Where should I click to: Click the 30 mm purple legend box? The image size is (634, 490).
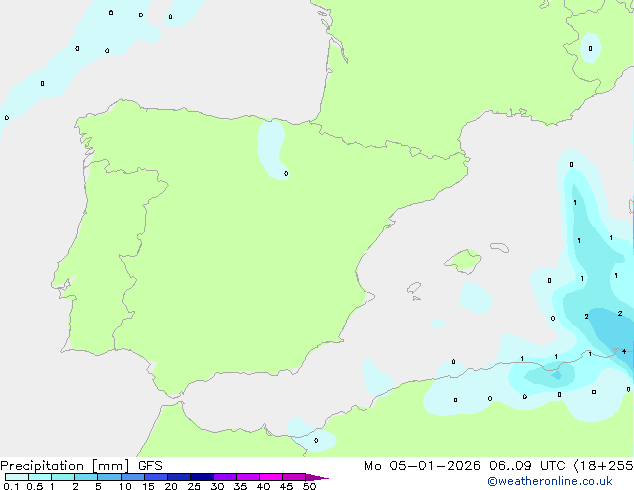[x=225, y=477]
